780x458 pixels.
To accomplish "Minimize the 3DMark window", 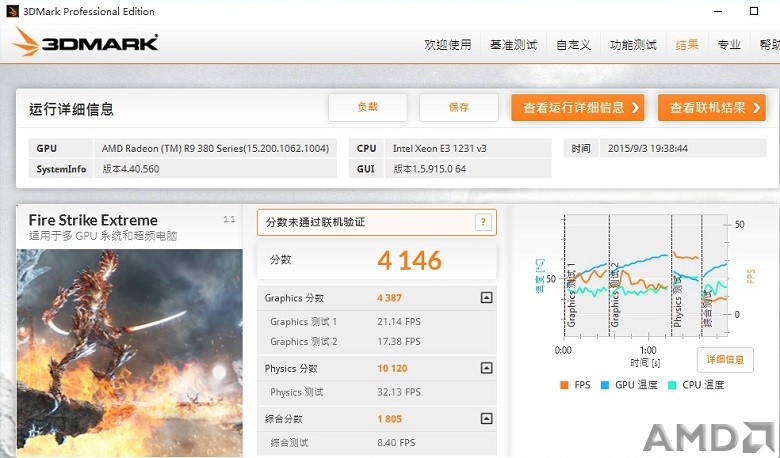I will point(718,11).
